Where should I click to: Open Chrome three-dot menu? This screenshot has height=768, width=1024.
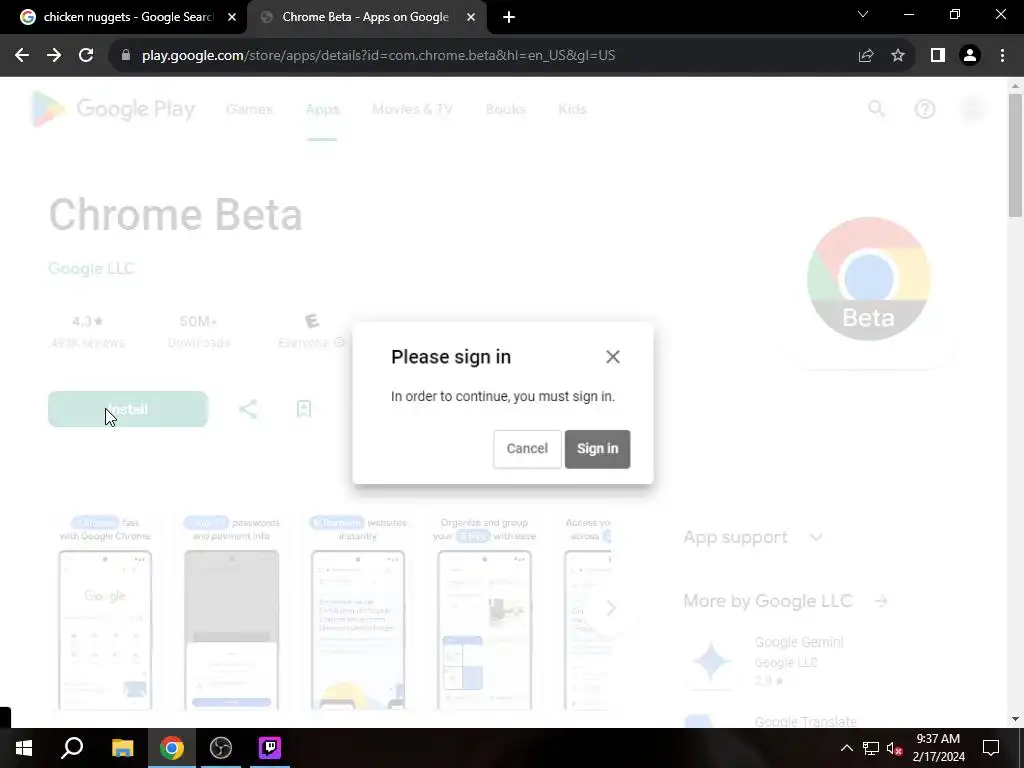[1002, 56]
